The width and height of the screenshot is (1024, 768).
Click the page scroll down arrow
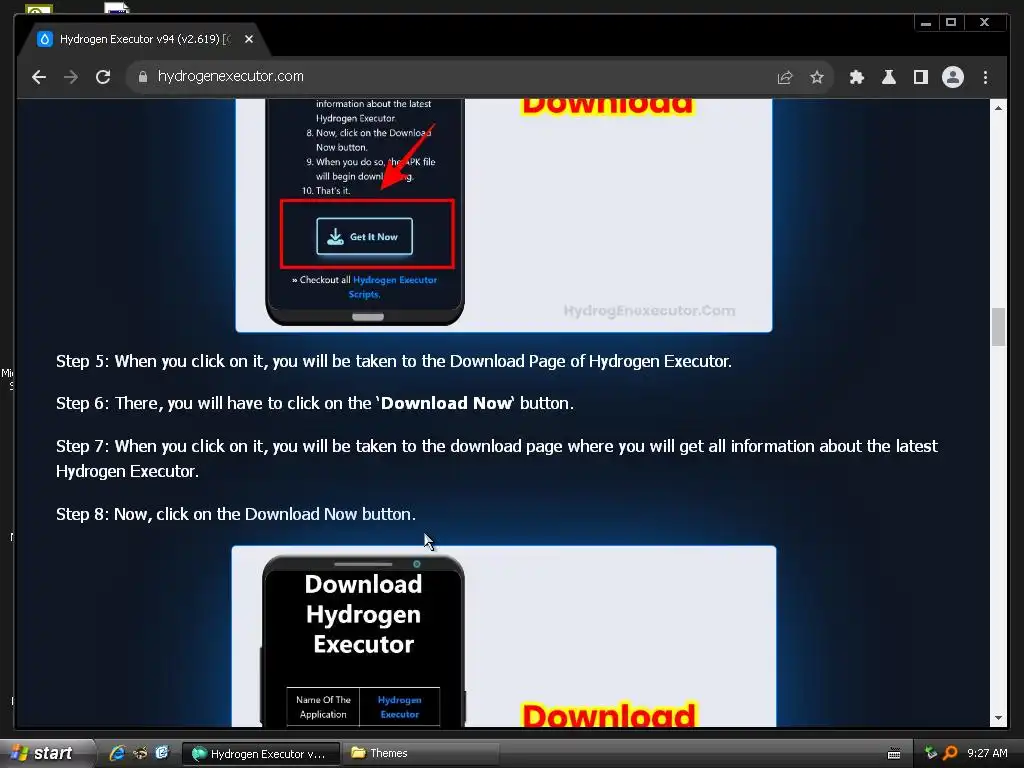pyautogui.click(x=999, y=718)
